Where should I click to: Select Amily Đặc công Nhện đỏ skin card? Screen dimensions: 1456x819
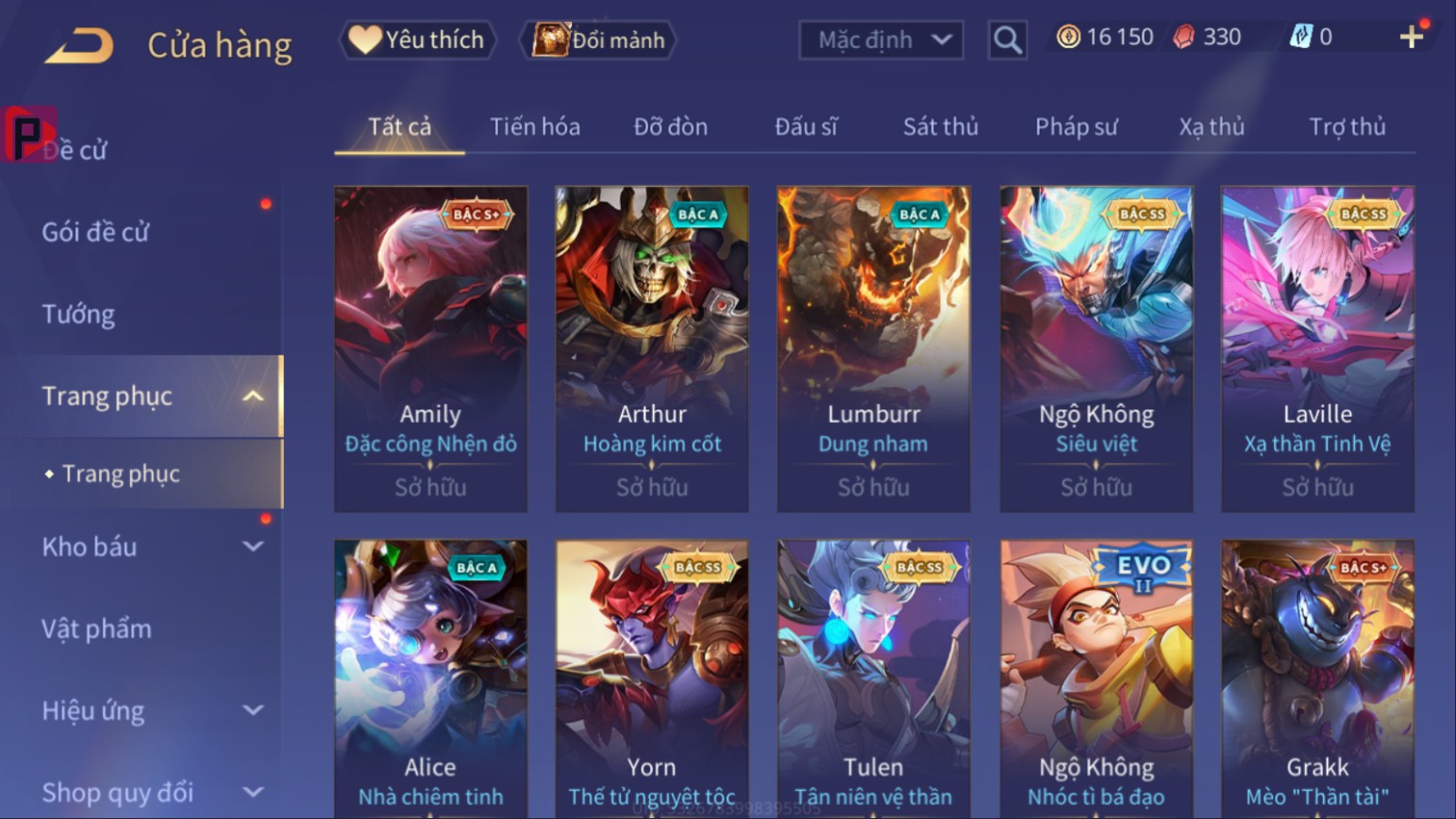click(430, 349)
